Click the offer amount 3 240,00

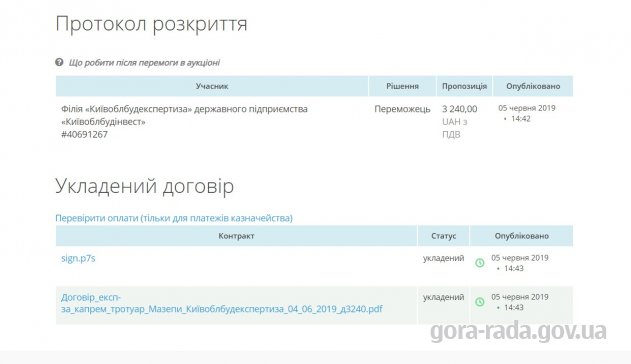(460, 109)
